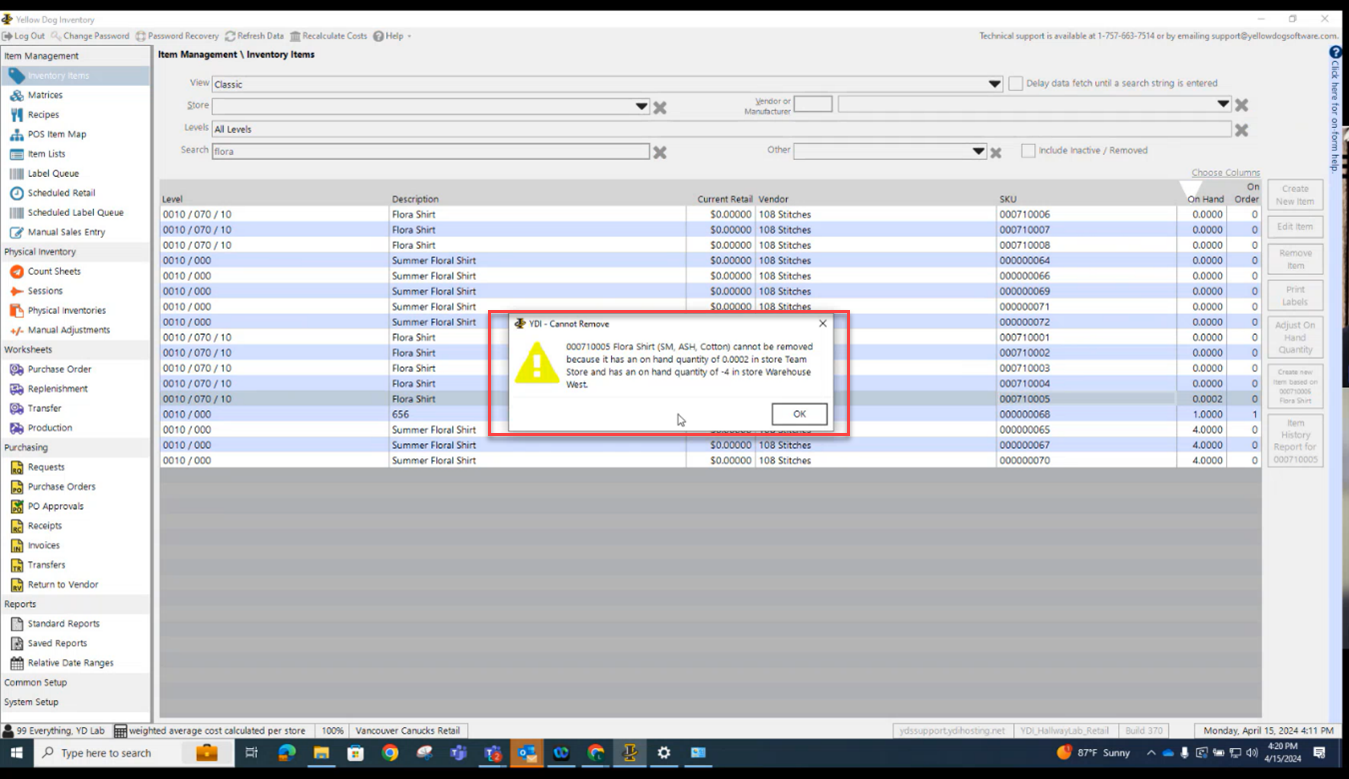The image size is (1349, 779).
Task: Click Recalculate Costs in toolbar
Action: tap(328, 36)
